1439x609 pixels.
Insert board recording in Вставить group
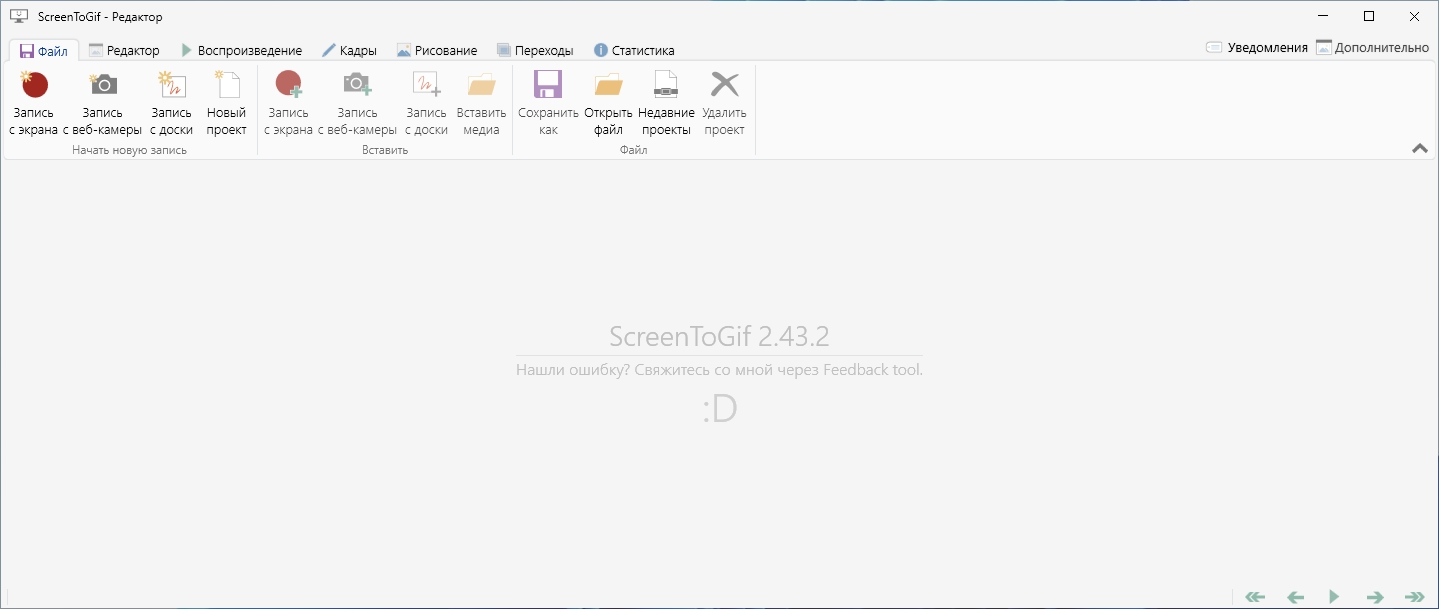click(x=427, y=103)
